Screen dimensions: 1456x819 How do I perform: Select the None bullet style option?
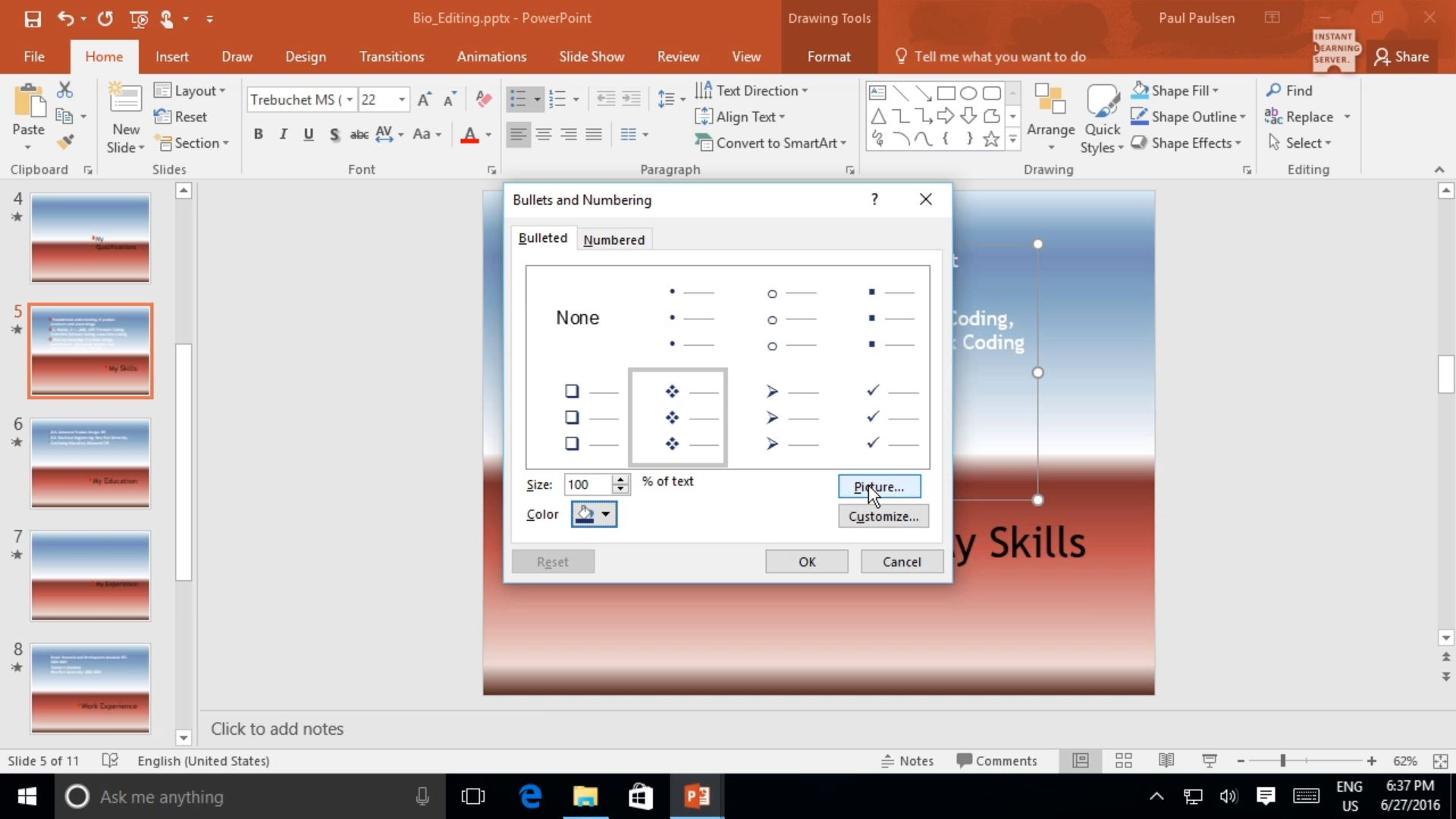577,318
